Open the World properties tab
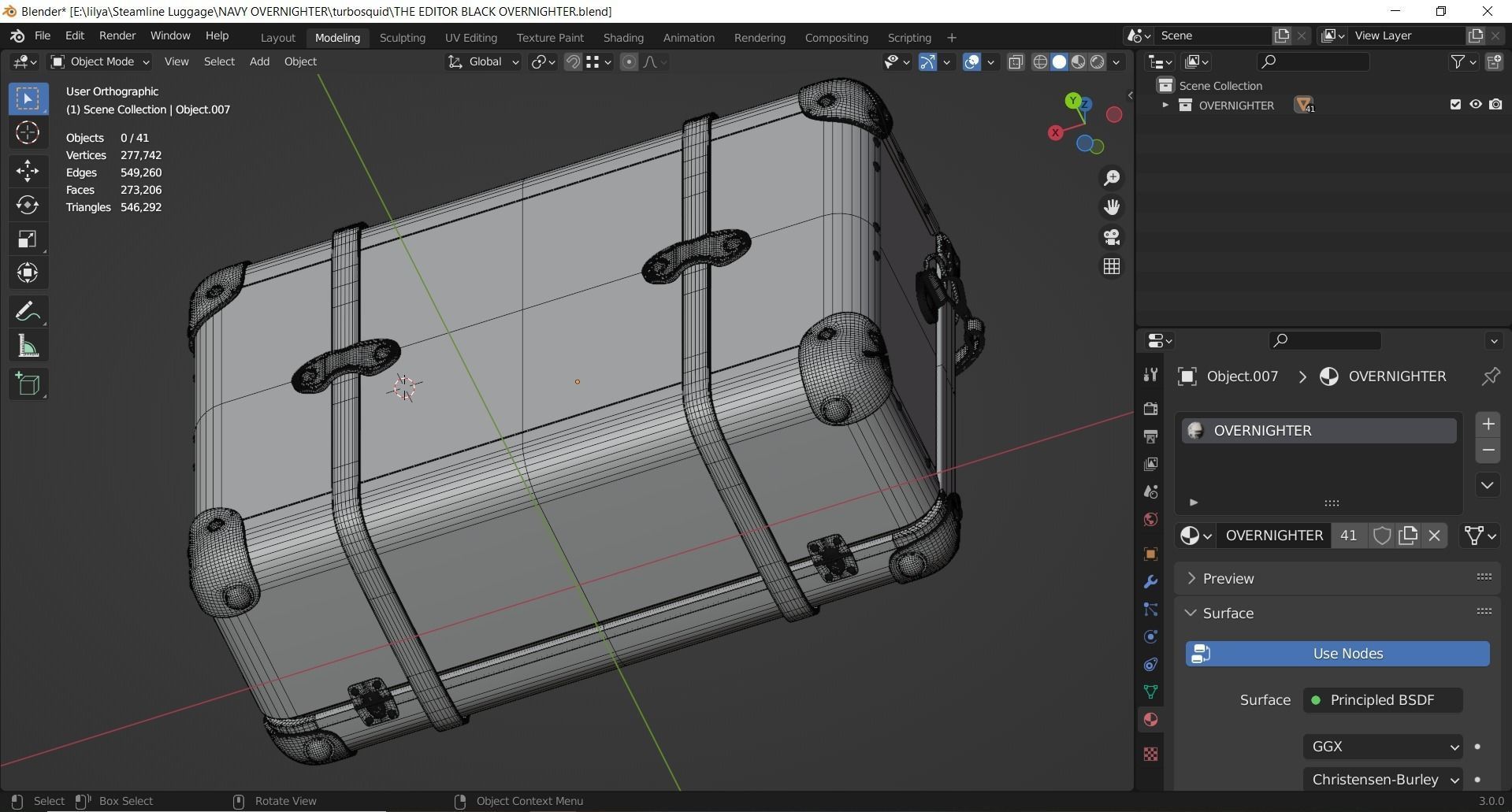This screenshot has width=1512, height=812. pyautogui.click(x=1150, y=520)
